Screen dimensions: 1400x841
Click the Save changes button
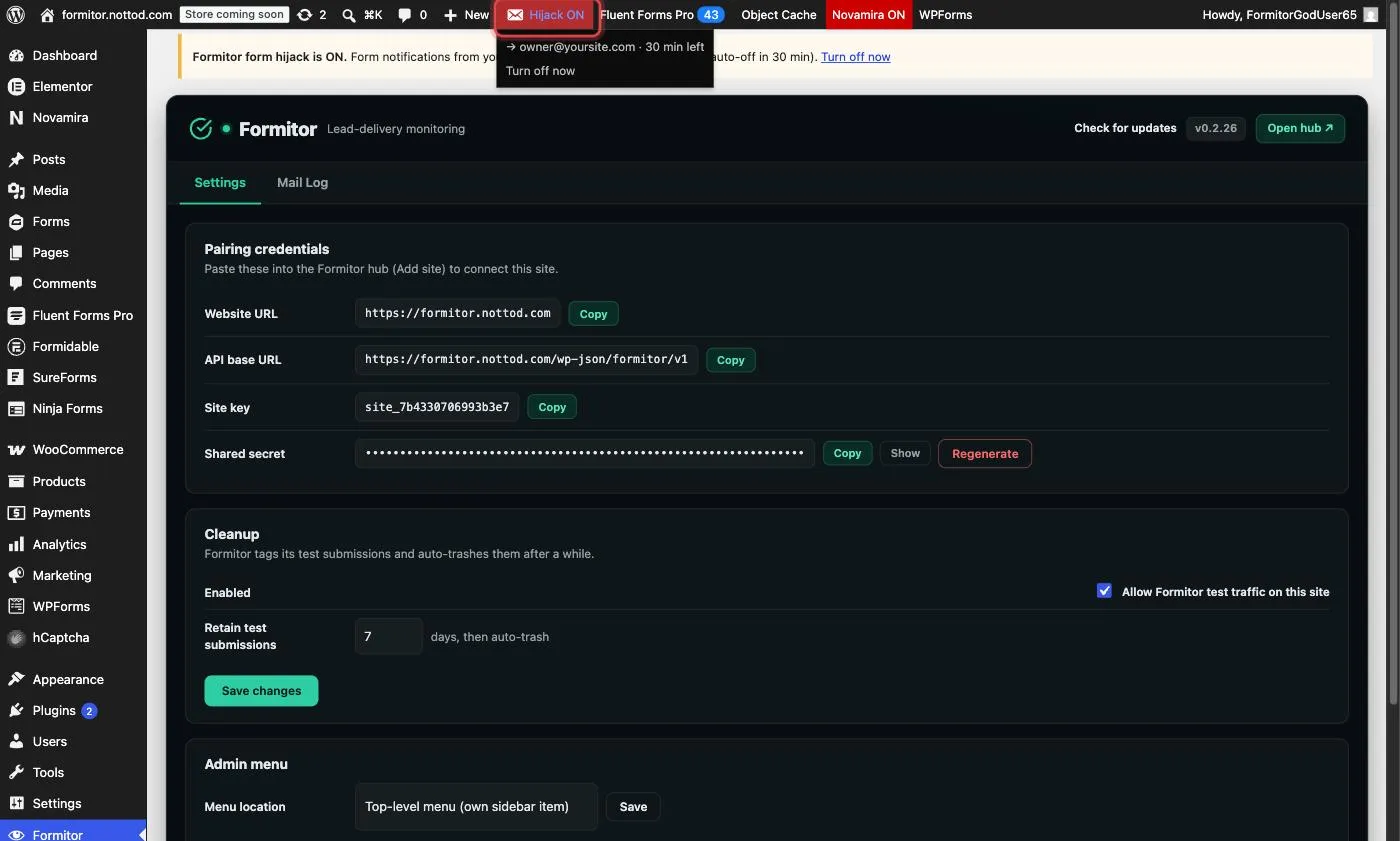(261, 690)
